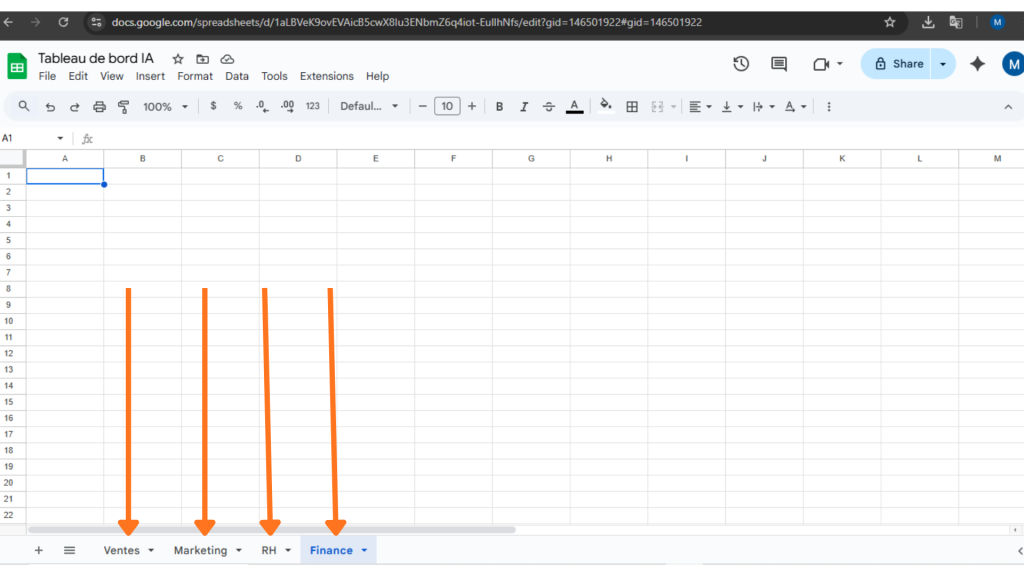Screen dimensions: 1024x576
Task: Click the Decrease decimal places icon
Action: (262, 106)
